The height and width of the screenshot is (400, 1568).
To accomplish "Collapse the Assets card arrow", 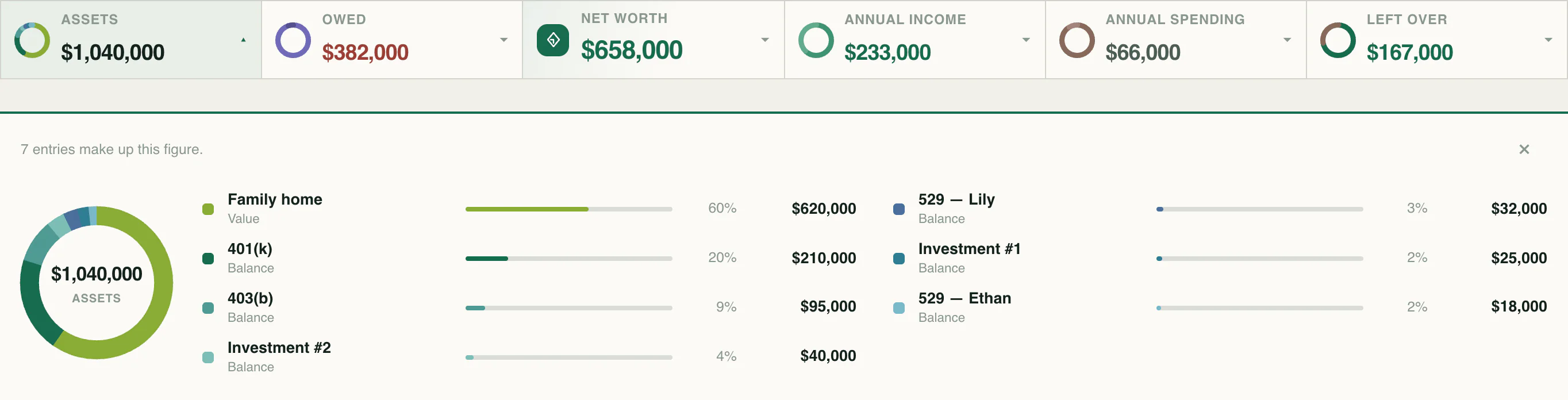I will pyautogui.click(x=244, y=40).
